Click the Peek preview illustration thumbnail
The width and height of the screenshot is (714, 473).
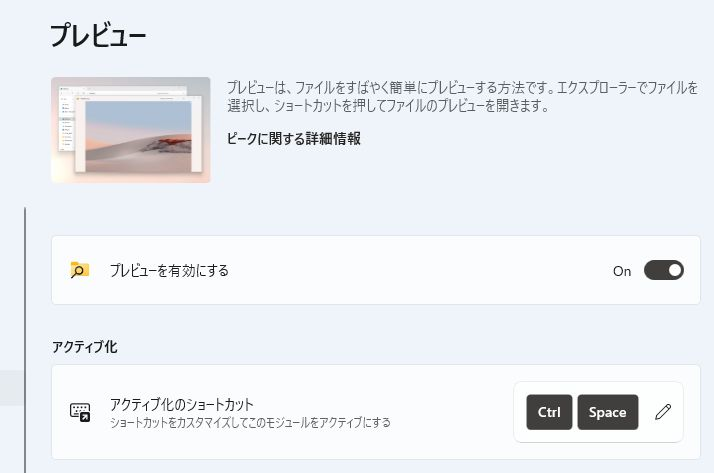tap(131, 130)
